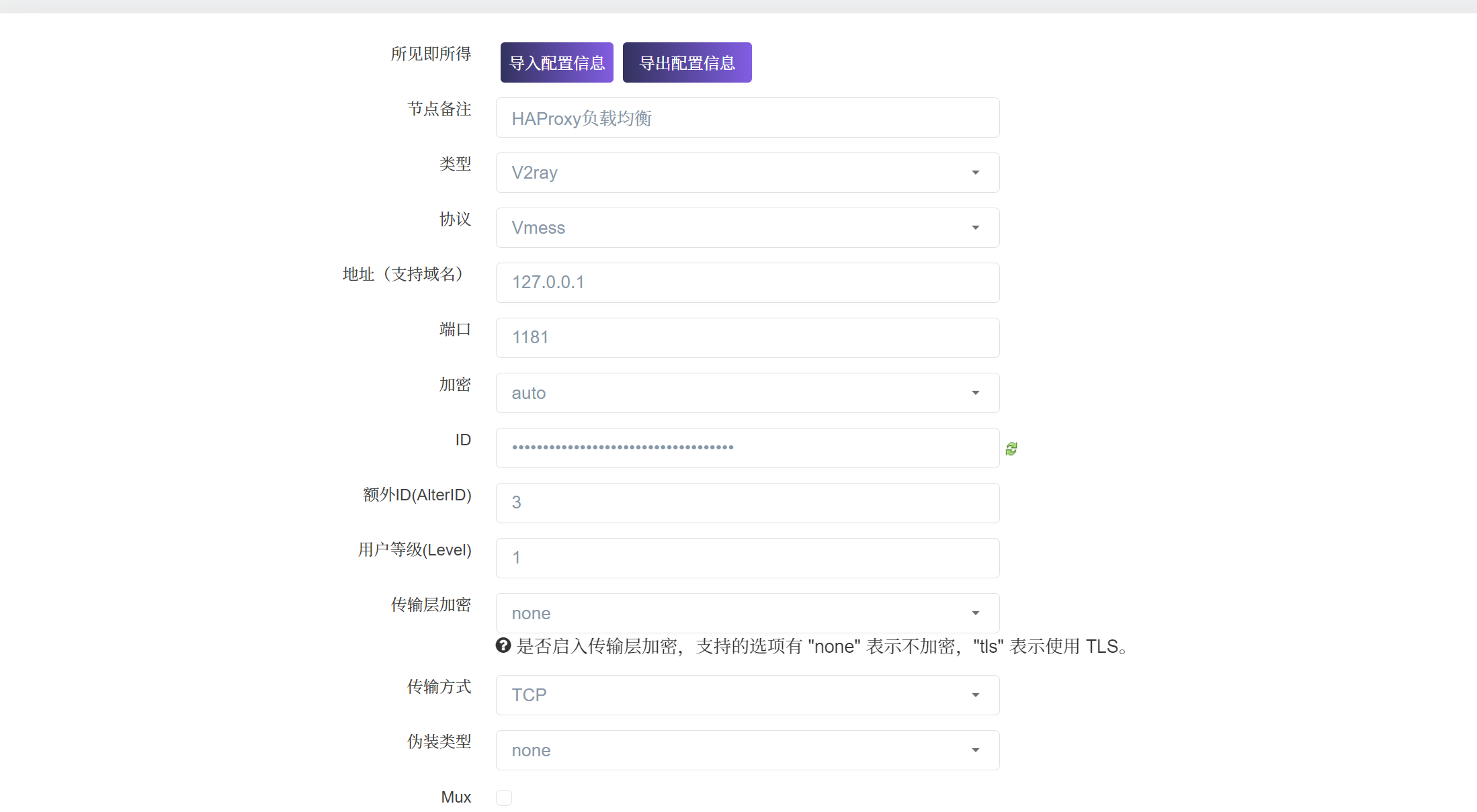Viewport: 1477px width, 812px height.
Task: Enable the Mux checkbox
Action: tap(504, 797)
